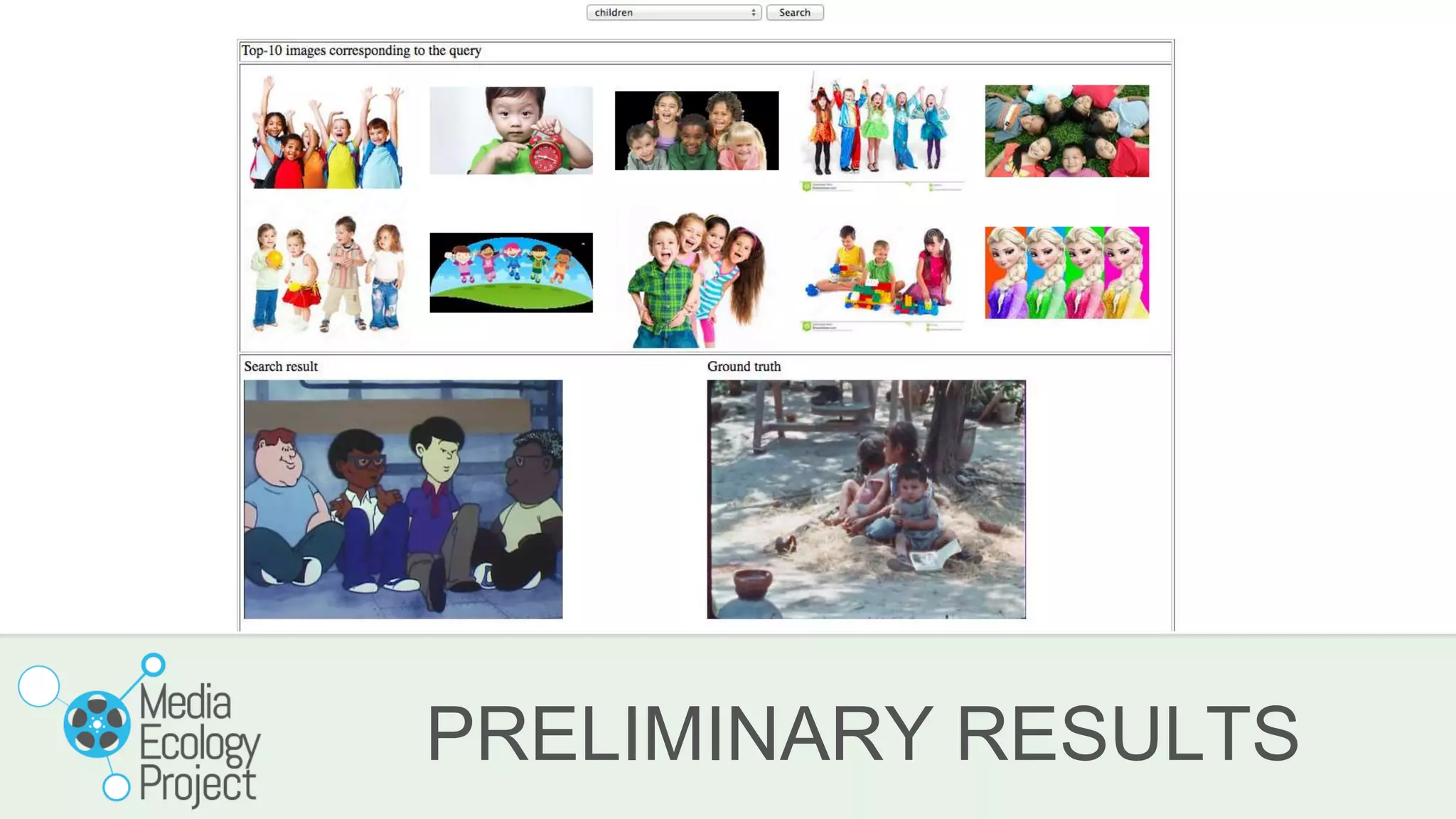
Task: Select thumbnail of kids raising hands with backpacks
Action: tap(326, 132)
